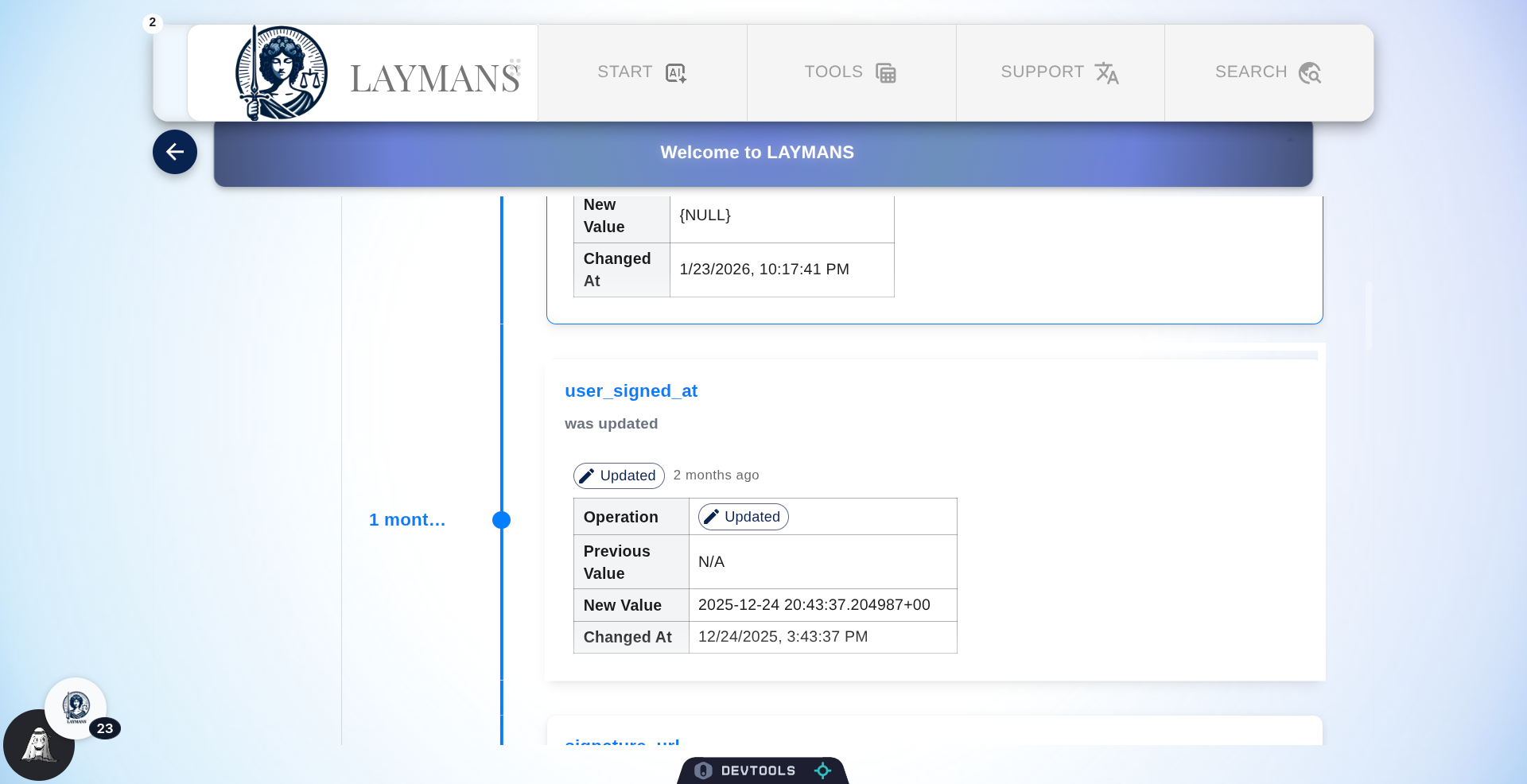Click the globe search icon beside SEARCH

coord(1311,72)
